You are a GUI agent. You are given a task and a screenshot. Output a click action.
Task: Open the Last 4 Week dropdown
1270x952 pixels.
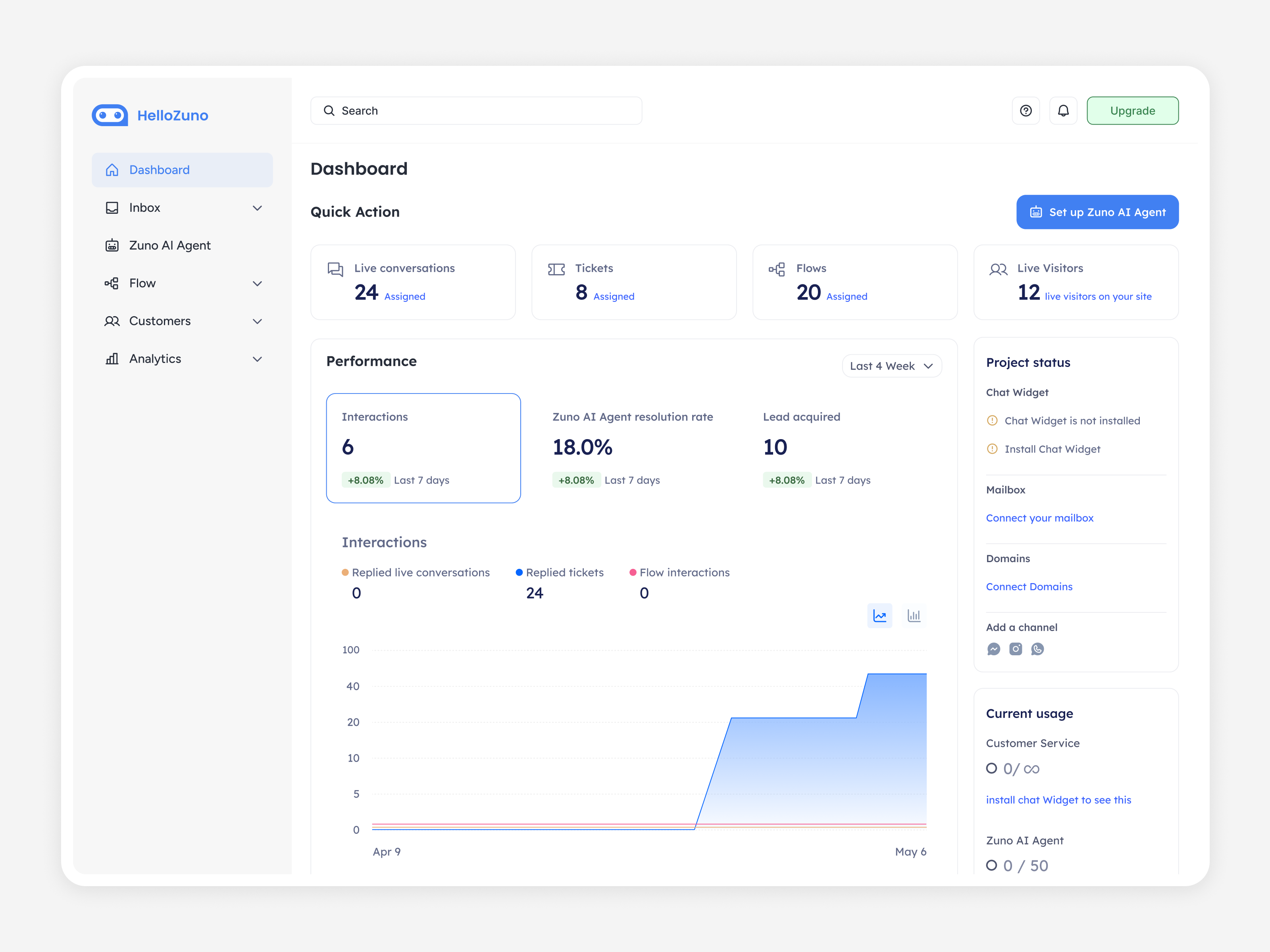point(892,366)
